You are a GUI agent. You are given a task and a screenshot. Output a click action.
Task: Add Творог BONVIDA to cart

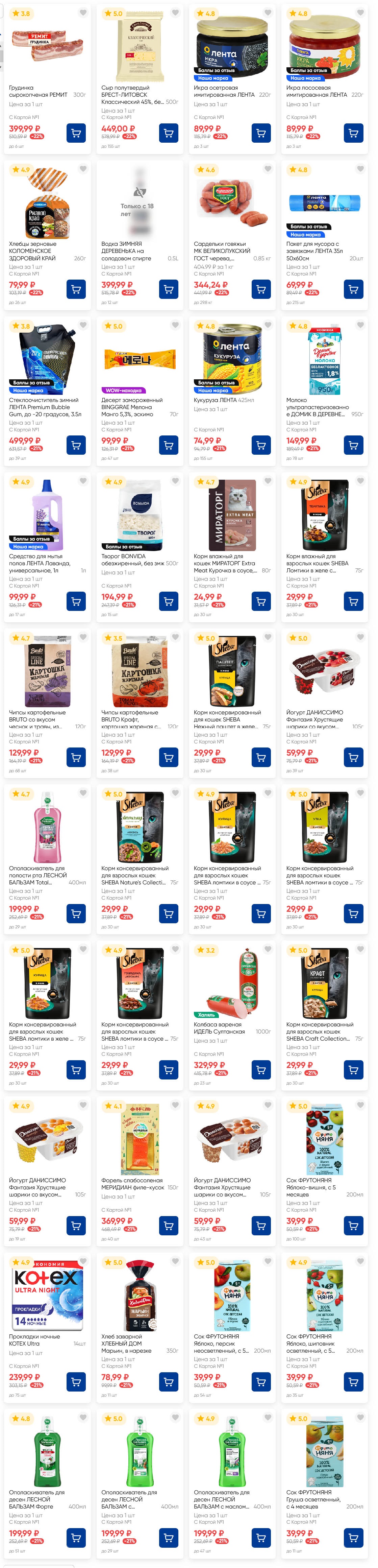tap(168, 601)
